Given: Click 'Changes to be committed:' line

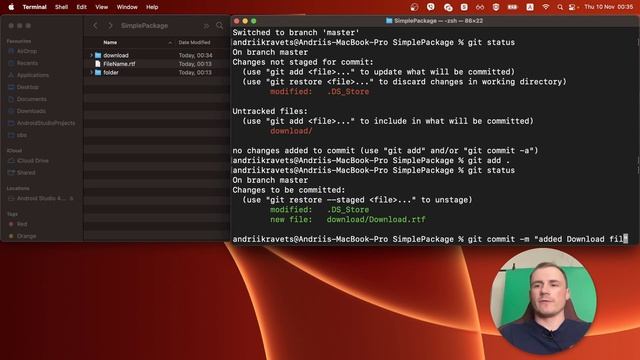Looking at the screenshot, I should pos(289,190).
